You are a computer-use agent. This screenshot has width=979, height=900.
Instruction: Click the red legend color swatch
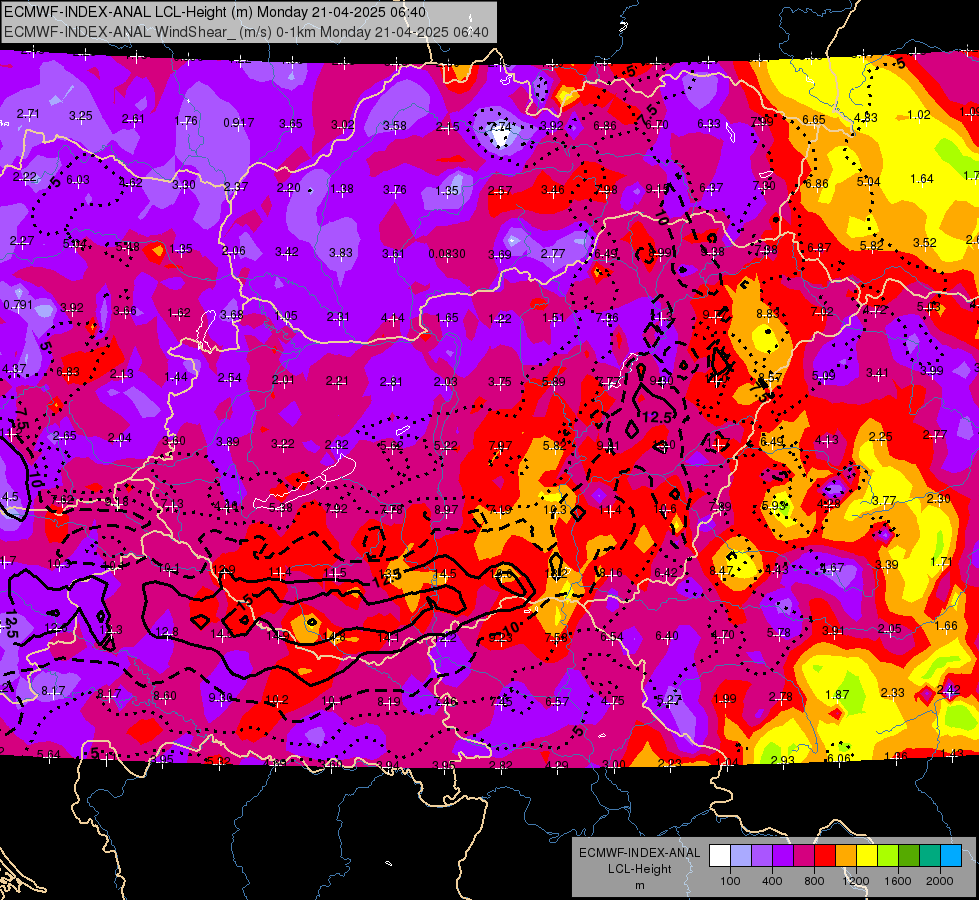pyautogui.click(x=825, y=856)
